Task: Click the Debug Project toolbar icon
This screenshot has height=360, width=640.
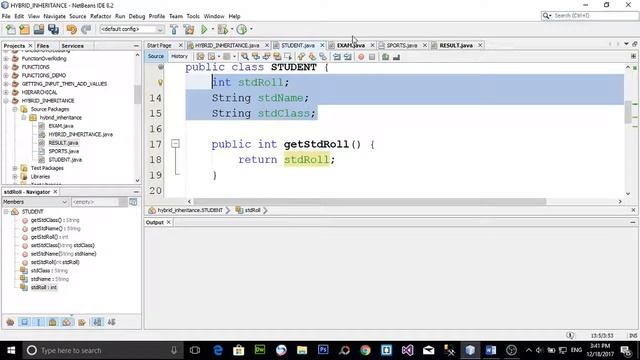Action: coord(222,29)
